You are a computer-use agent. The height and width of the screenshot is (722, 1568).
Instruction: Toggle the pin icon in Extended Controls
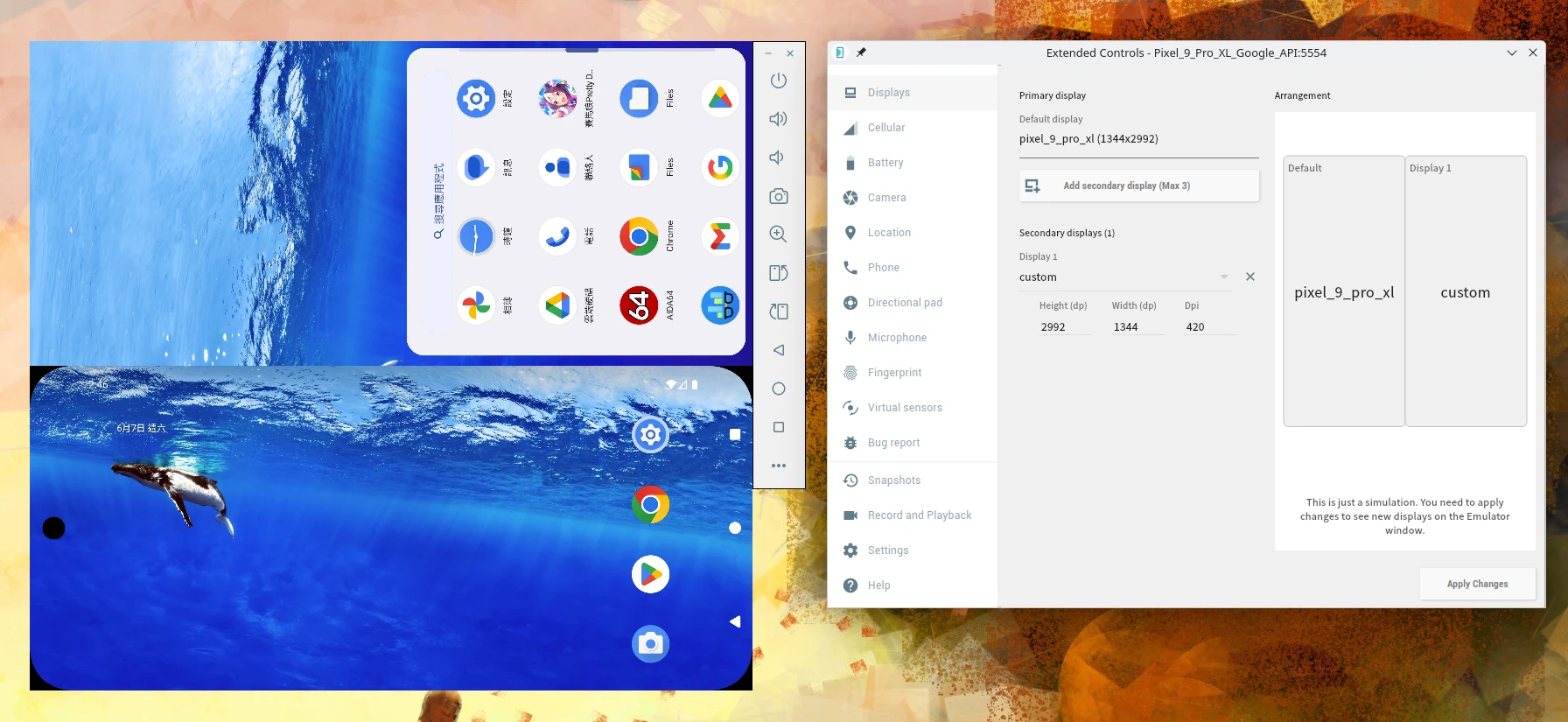861,53
